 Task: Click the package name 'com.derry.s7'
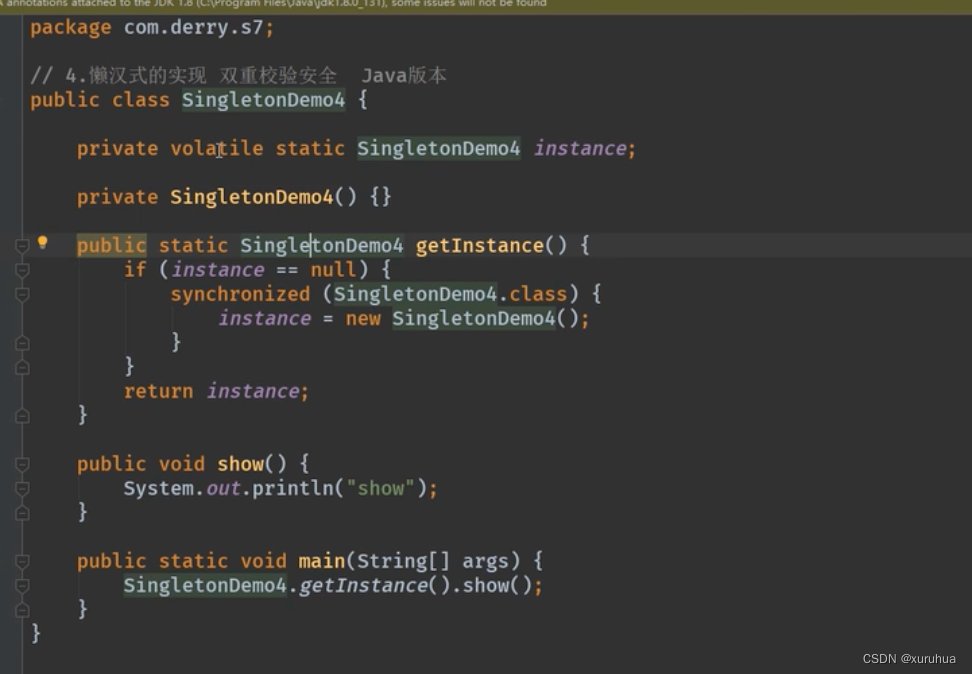pos(193,28)
